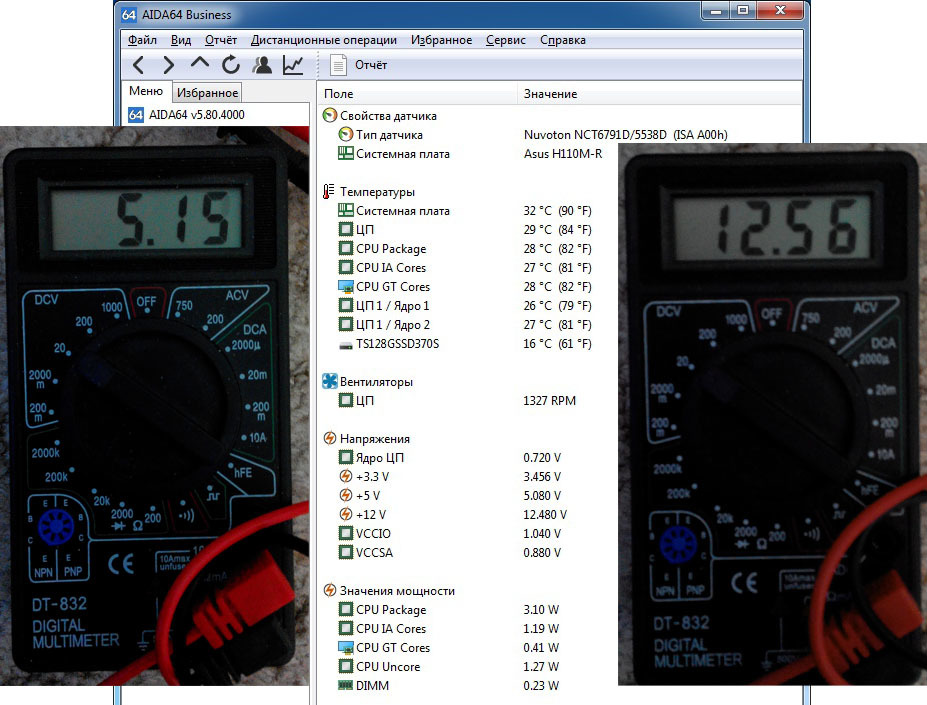Click the CPU GT Cores power monitor icon
This screenshot has height=705, width=927.
(346, 647)
